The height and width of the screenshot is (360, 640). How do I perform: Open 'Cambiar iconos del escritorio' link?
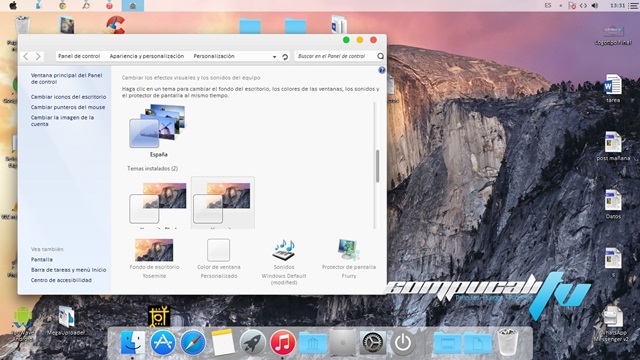pos(68,97)
